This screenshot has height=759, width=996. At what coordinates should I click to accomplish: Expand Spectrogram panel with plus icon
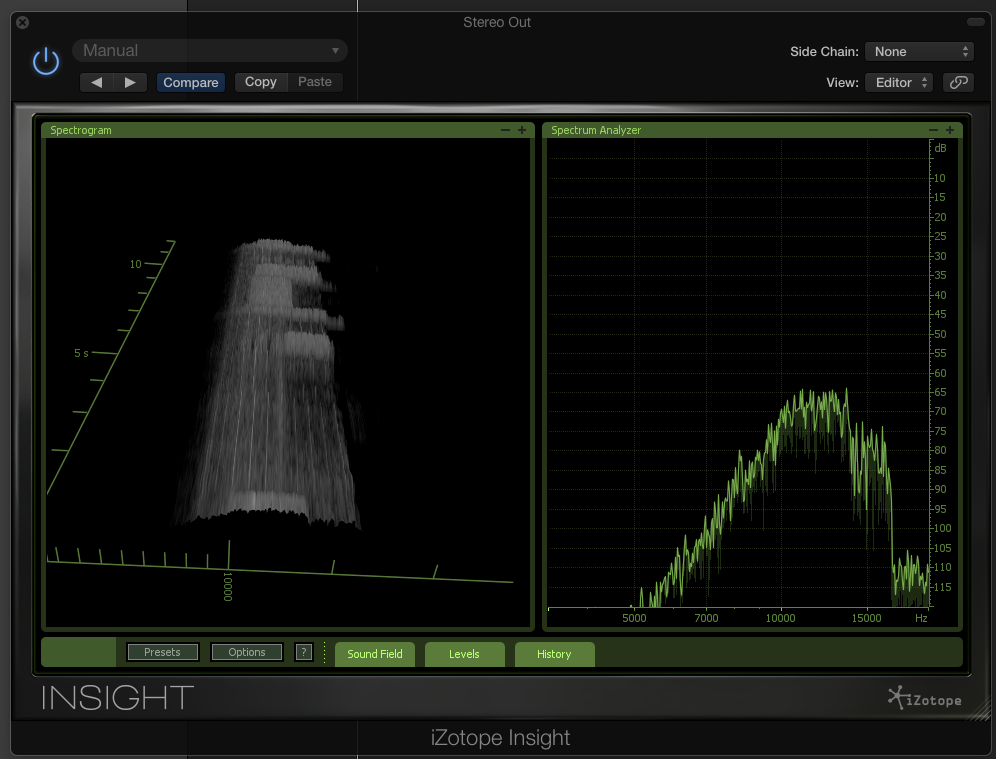[x=522, y=130]
